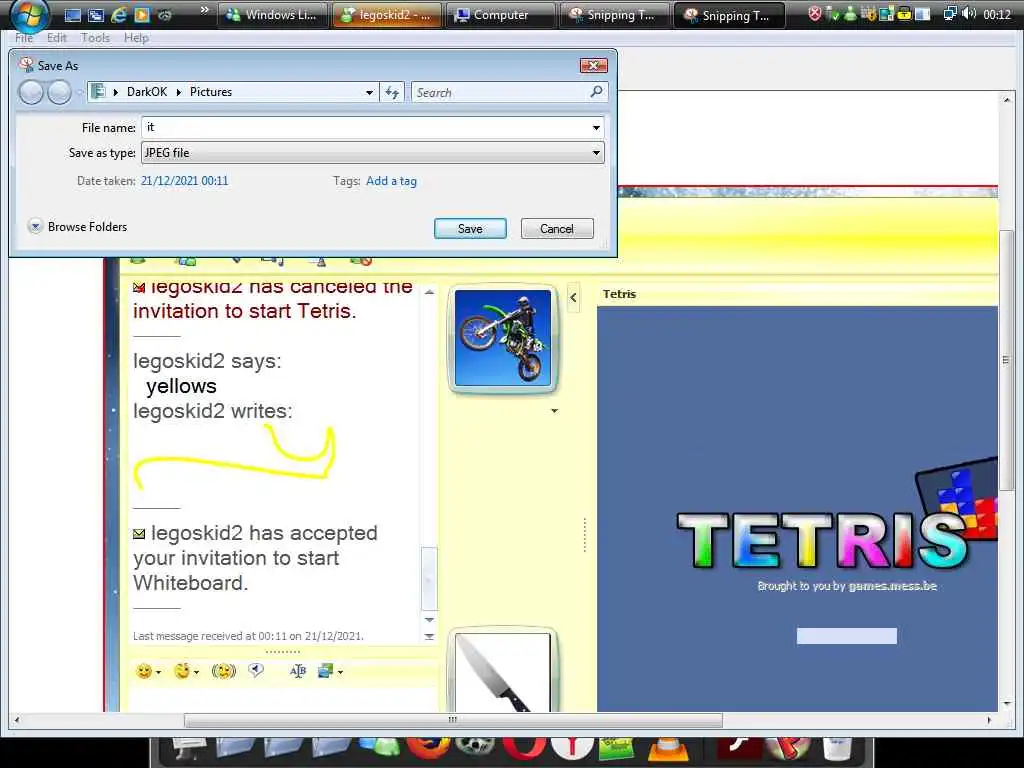Click the Tetris panel title
The height and width of the screenshot is (768, 1024).
[x=619, y=294]
